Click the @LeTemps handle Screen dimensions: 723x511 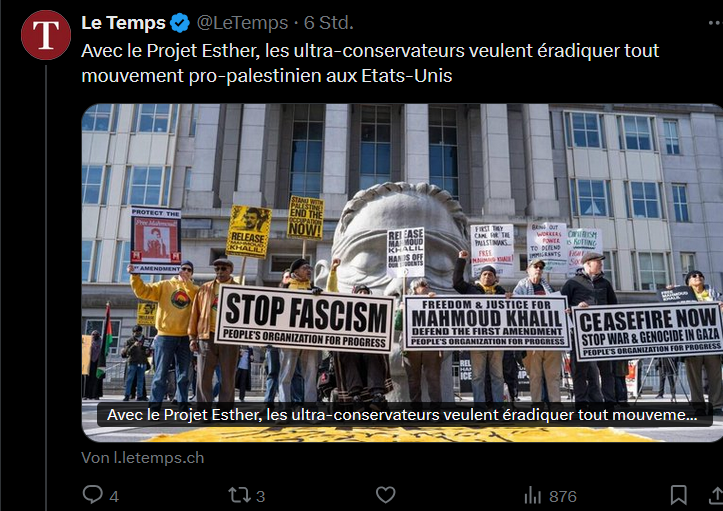(242, 23)
